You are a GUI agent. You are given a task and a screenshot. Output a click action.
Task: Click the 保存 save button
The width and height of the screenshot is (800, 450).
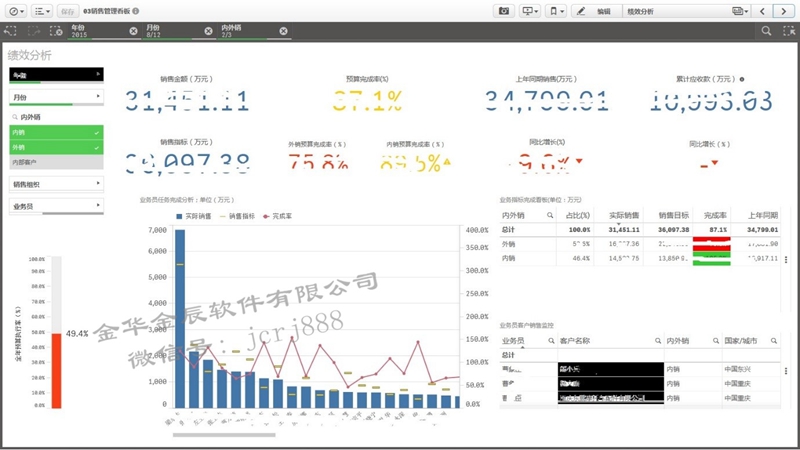coord(67,10)
